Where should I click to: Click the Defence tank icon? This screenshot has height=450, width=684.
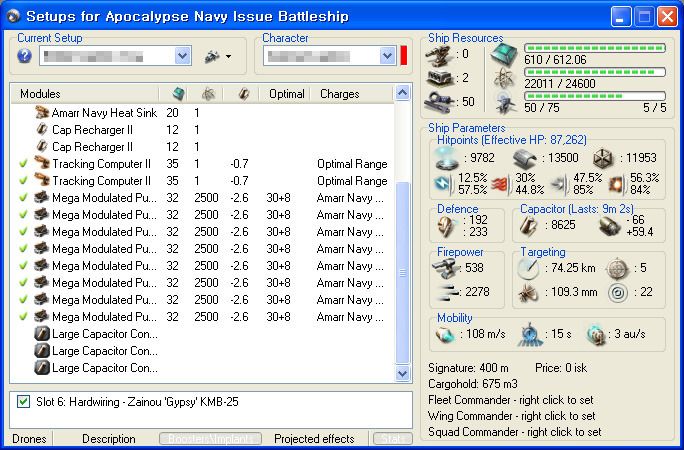(447, 226)
